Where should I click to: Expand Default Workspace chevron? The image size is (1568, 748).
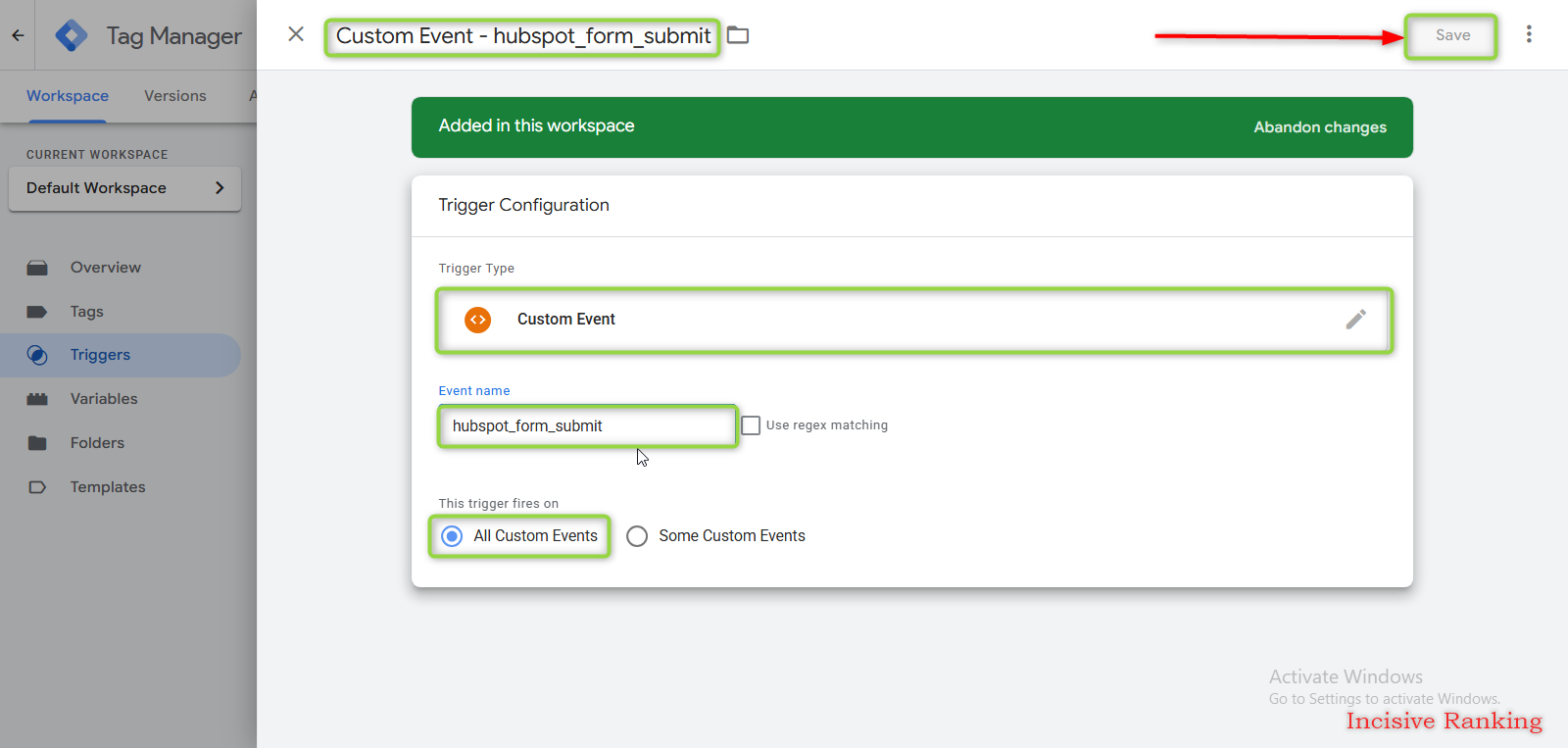coord(220,188)
